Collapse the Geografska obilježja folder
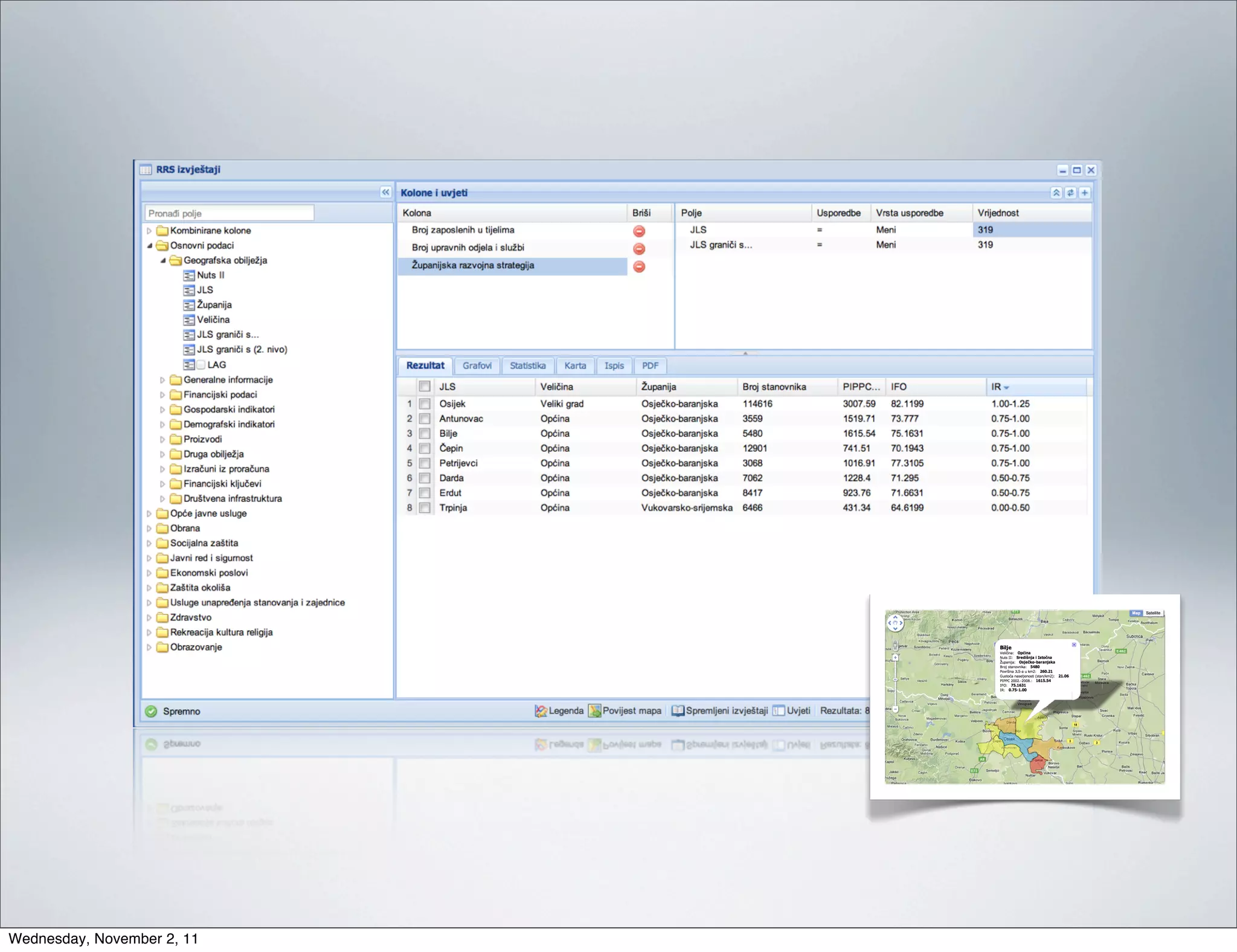This screenshot has width=1237, height=952. [x=162, y=260]
